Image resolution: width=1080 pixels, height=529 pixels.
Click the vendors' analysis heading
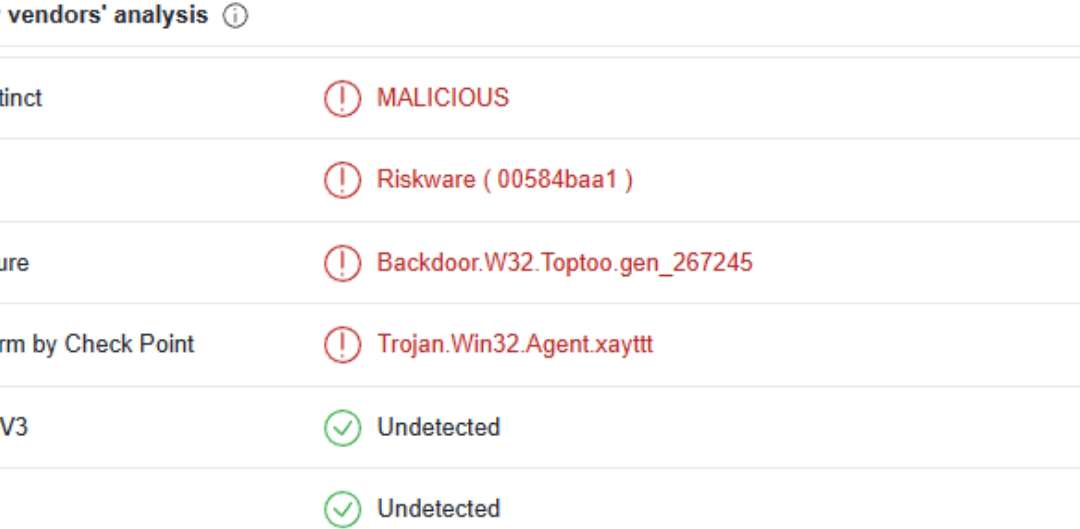click(107, 16)
